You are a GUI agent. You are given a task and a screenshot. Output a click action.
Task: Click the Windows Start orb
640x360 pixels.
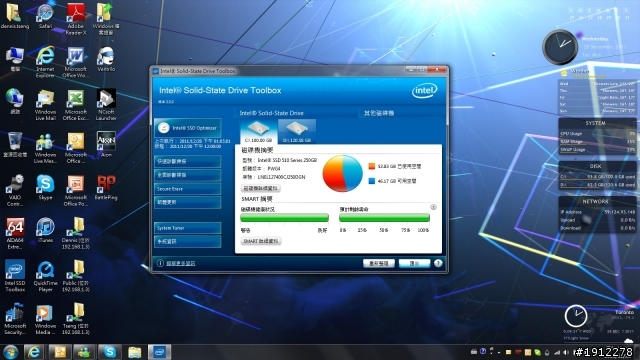[10, 352]
